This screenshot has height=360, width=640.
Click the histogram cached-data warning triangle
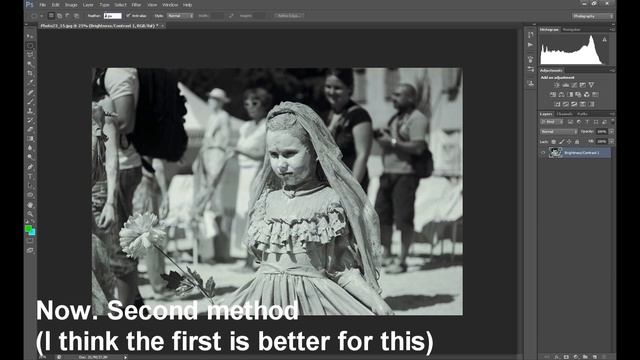click(x=604, y=40)
